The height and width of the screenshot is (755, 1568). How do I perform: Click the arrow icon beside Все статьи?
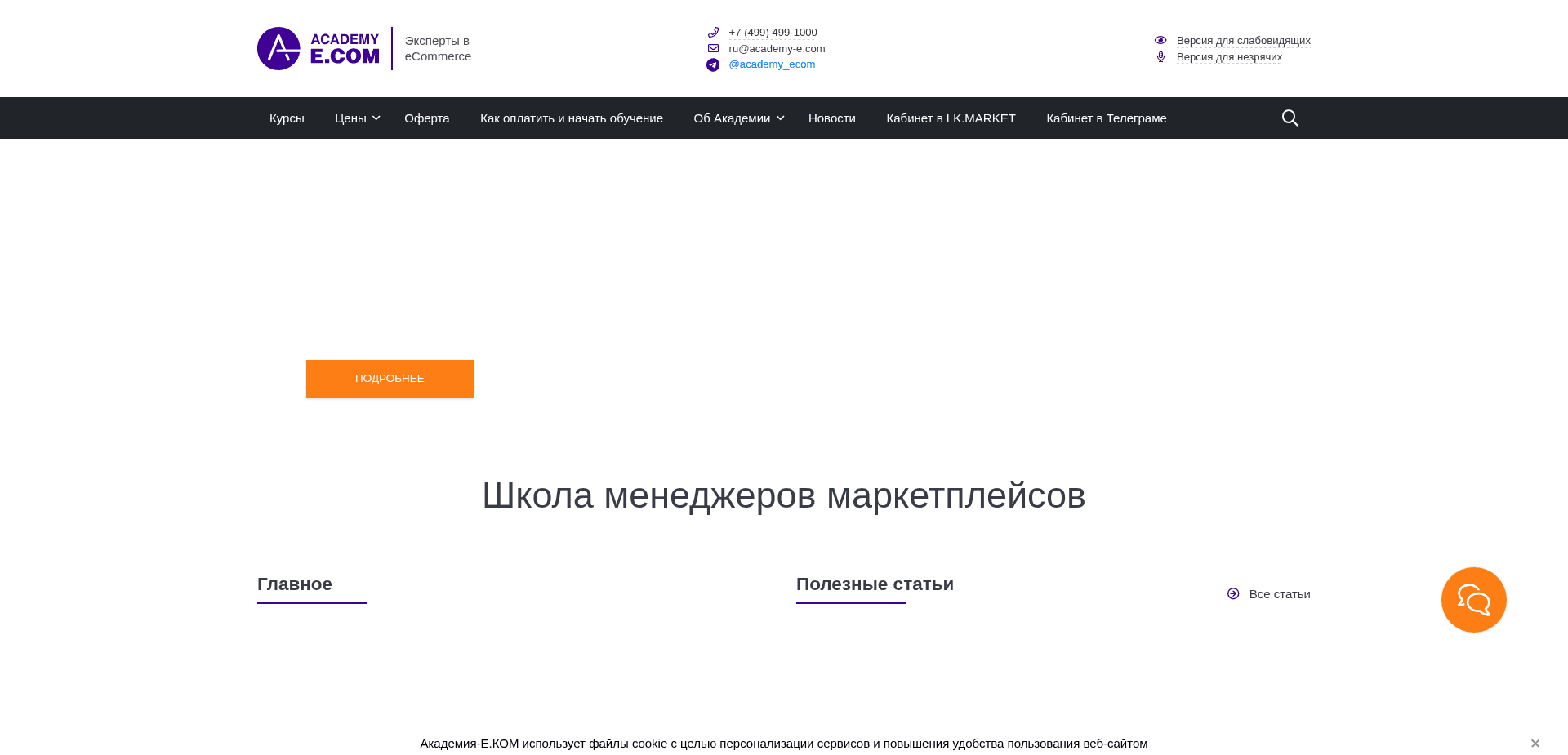pyautogui.click(x=1233, y=593)
